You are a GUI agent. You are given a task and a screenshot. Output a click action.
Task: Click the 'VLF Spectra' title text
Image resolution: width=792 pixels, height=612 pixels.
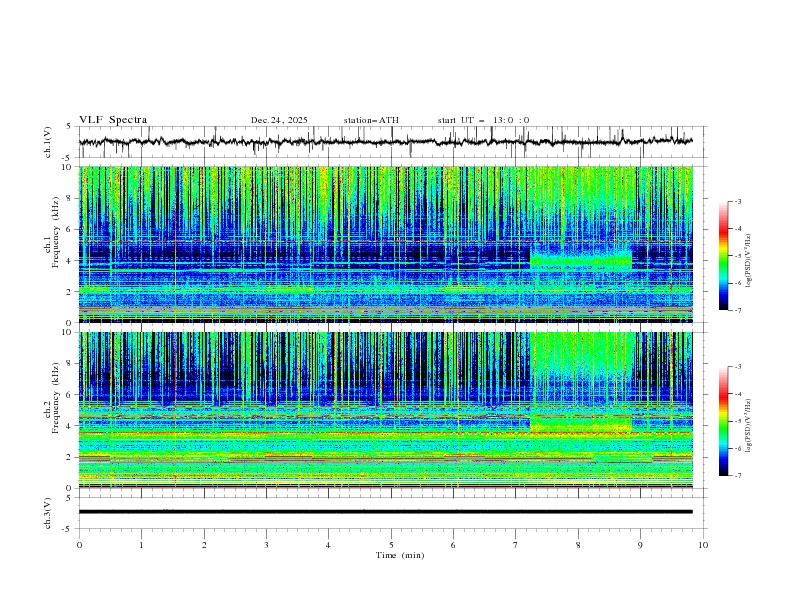(113, 120)
